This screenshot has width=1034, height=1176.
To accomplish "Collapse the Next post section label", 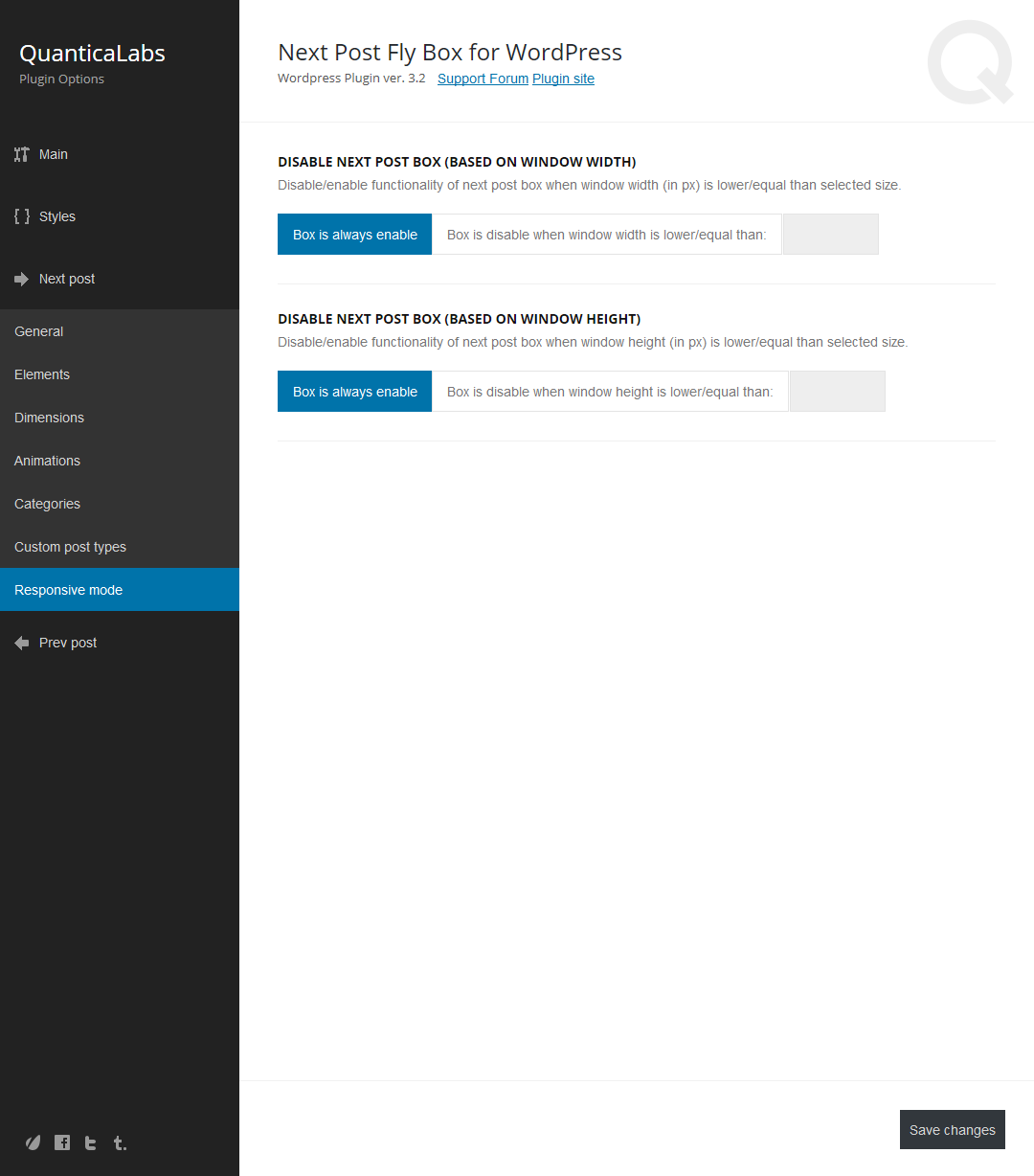I will (67, 279).
